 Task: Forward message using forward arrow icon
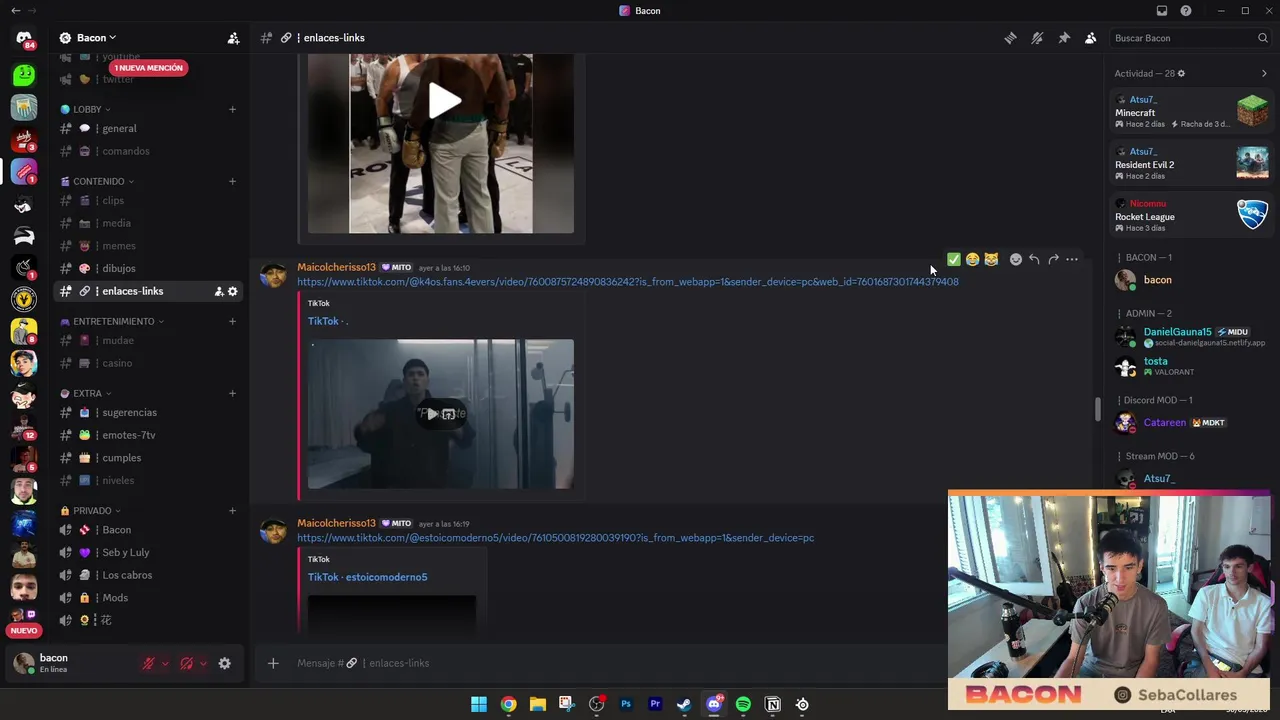coord(1053,259)
